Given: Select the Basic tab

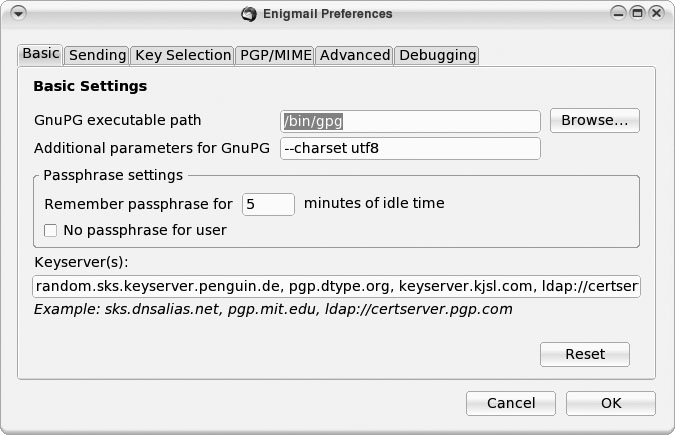Looking at the screenshot, I should [x=41, y=54].
